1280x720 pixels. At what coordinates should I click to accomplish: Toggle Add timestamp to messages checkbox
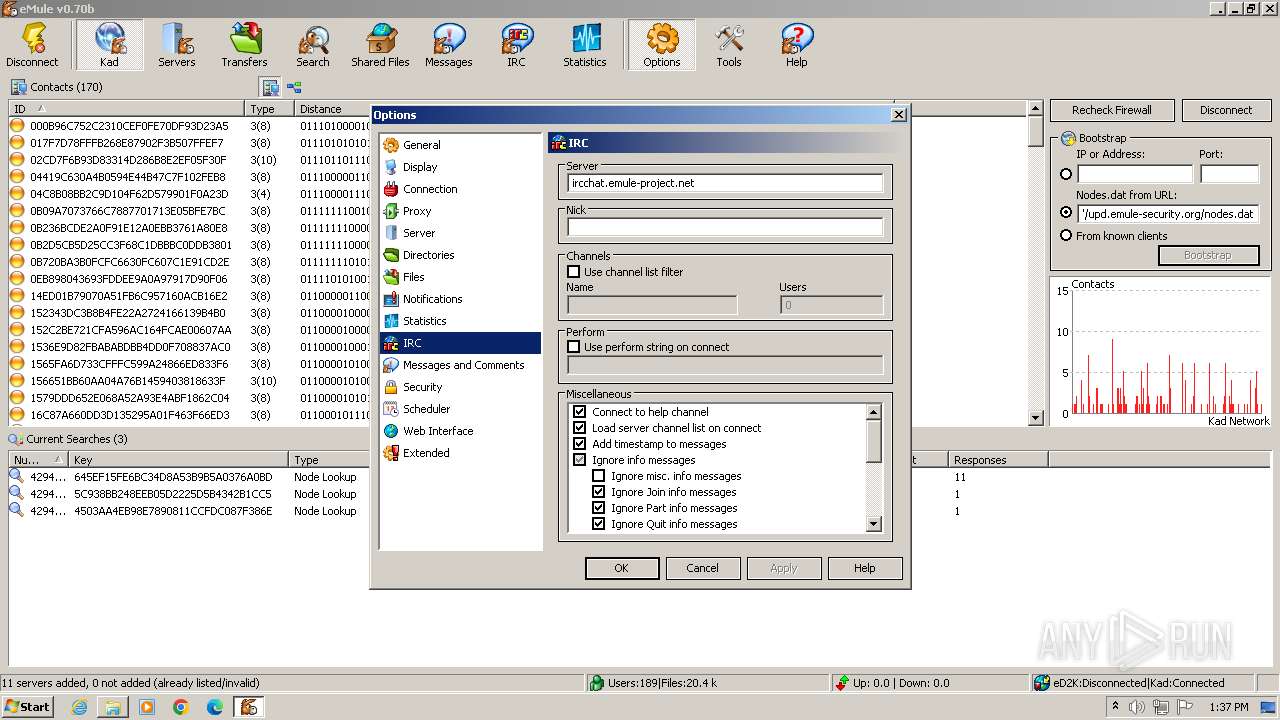(579, 444)
